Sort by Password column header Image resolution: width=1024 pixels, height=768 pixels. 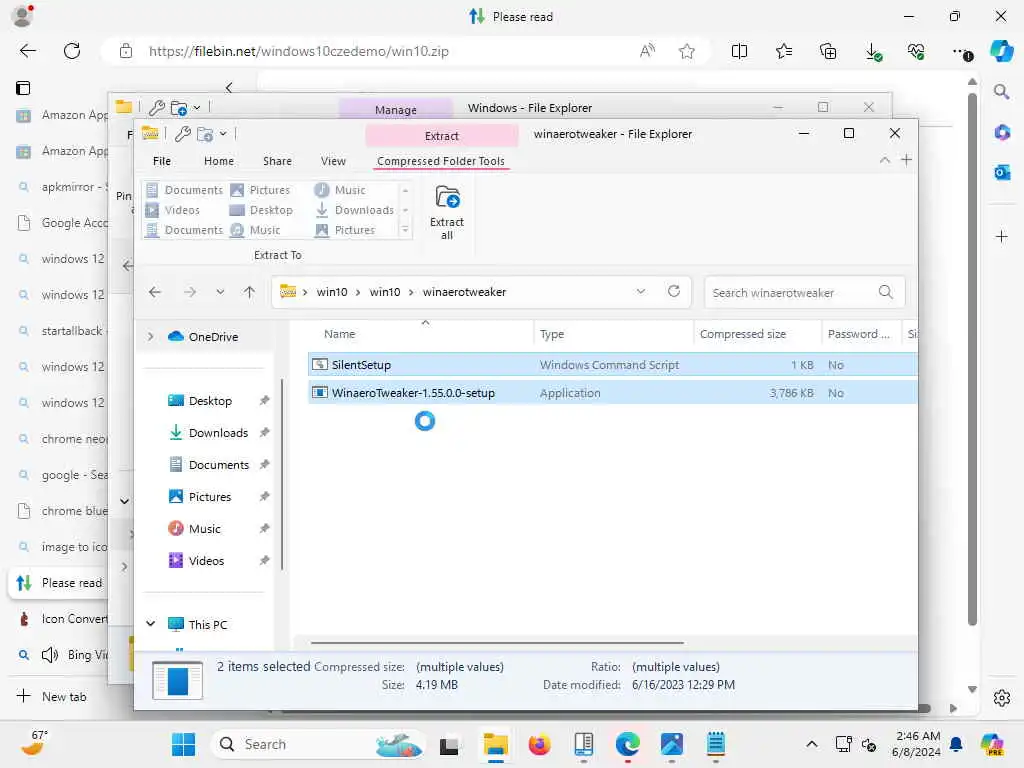858,334
